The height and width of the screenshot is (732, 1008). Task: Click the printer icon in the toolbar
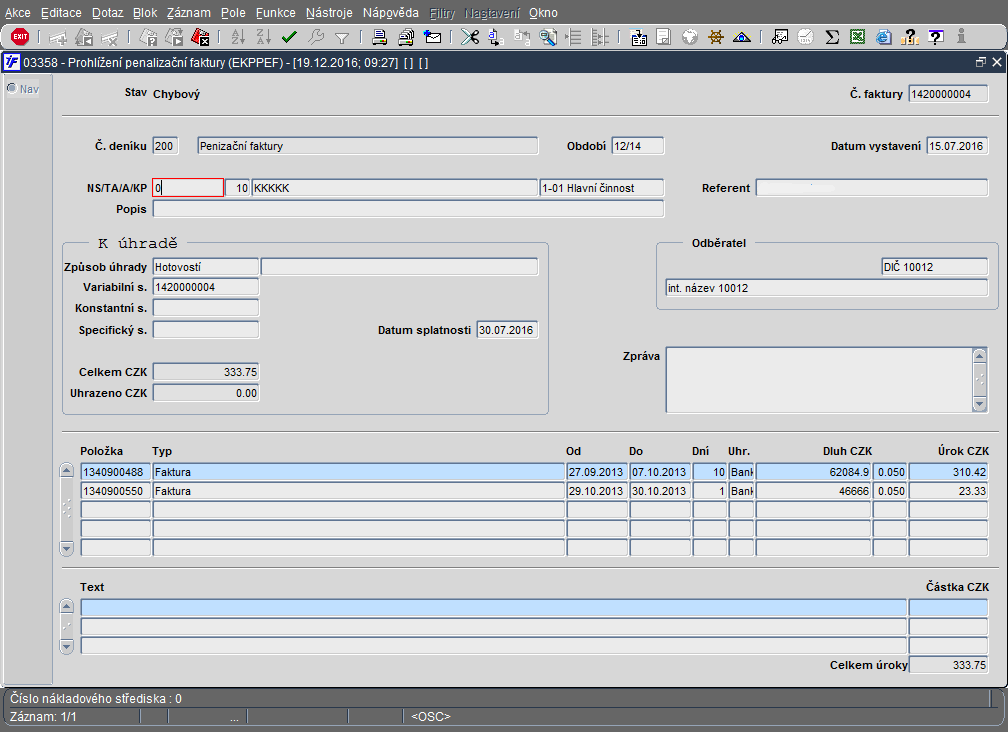(380, 37)
